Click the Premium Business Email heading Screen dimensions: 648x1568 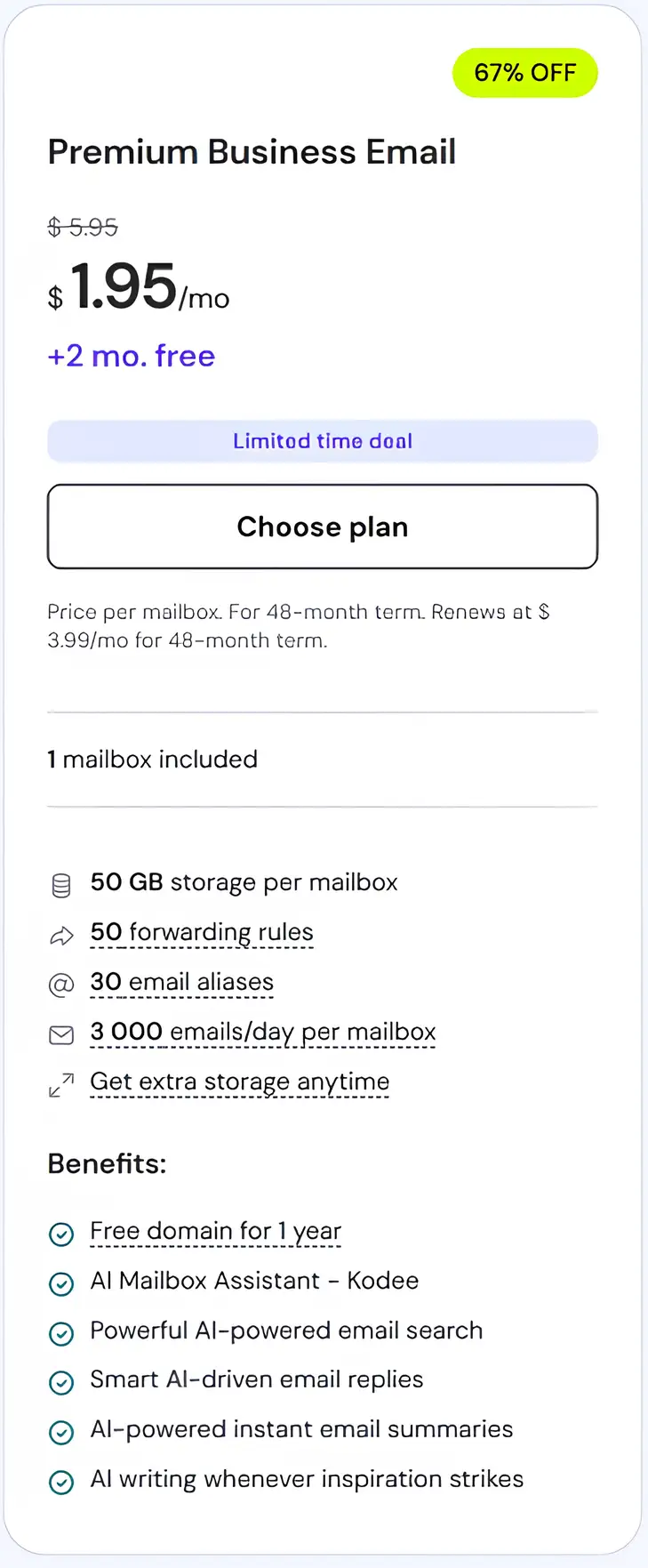(x=252, y=152)
